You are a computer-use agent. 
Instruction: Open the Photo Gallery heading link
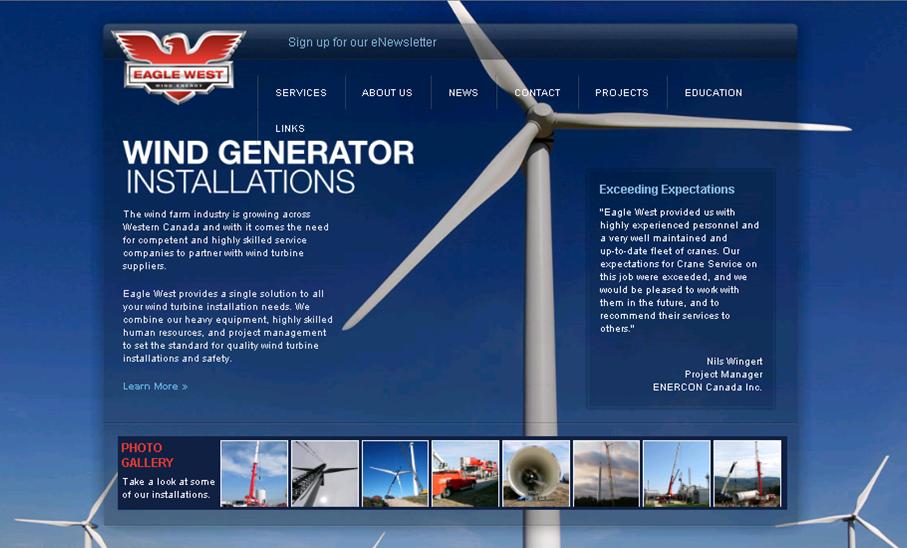click(x=147, y=455)
